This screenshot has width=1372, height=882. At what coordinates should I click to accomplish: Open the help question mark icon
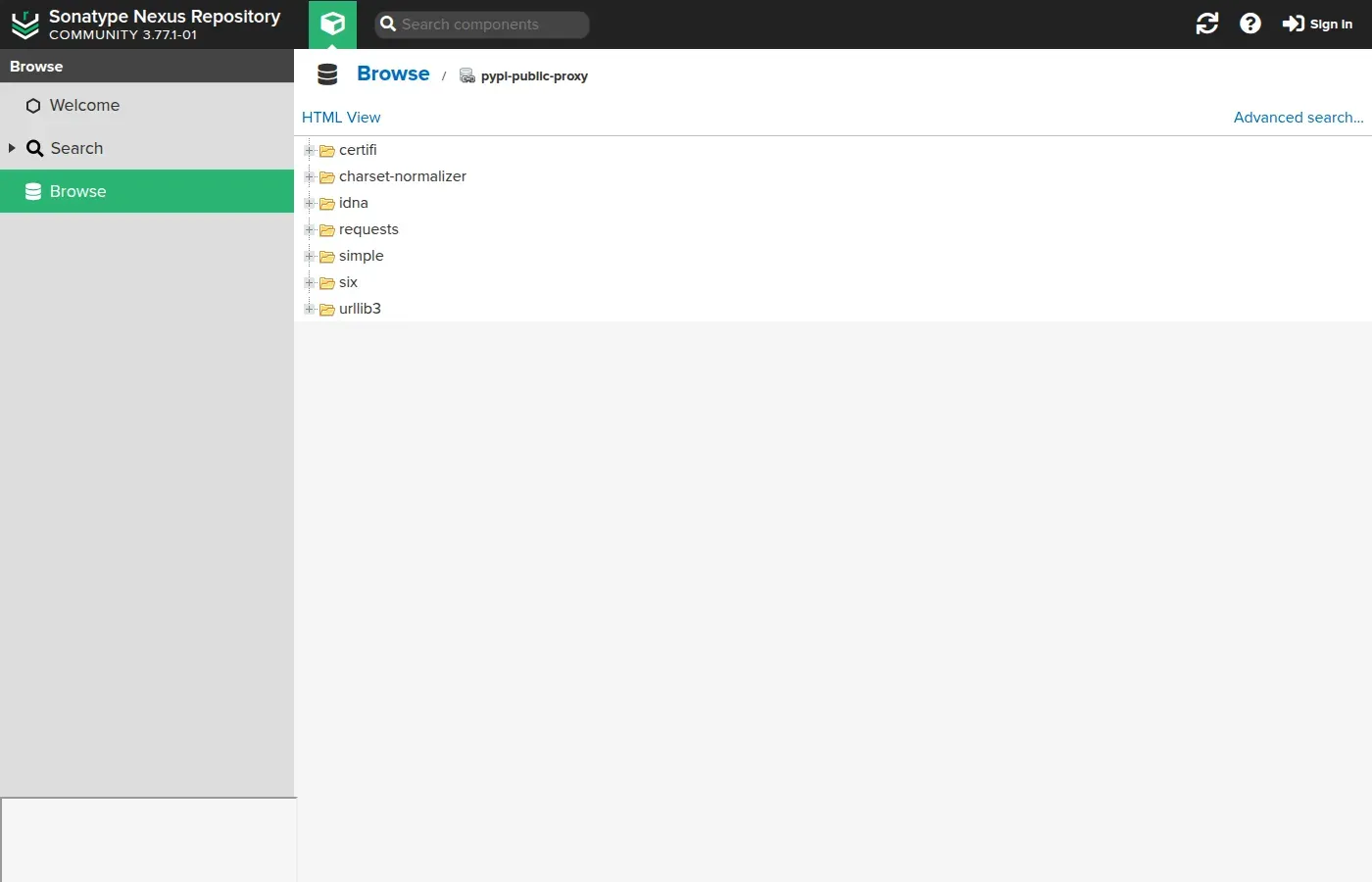coord(1250,24)
